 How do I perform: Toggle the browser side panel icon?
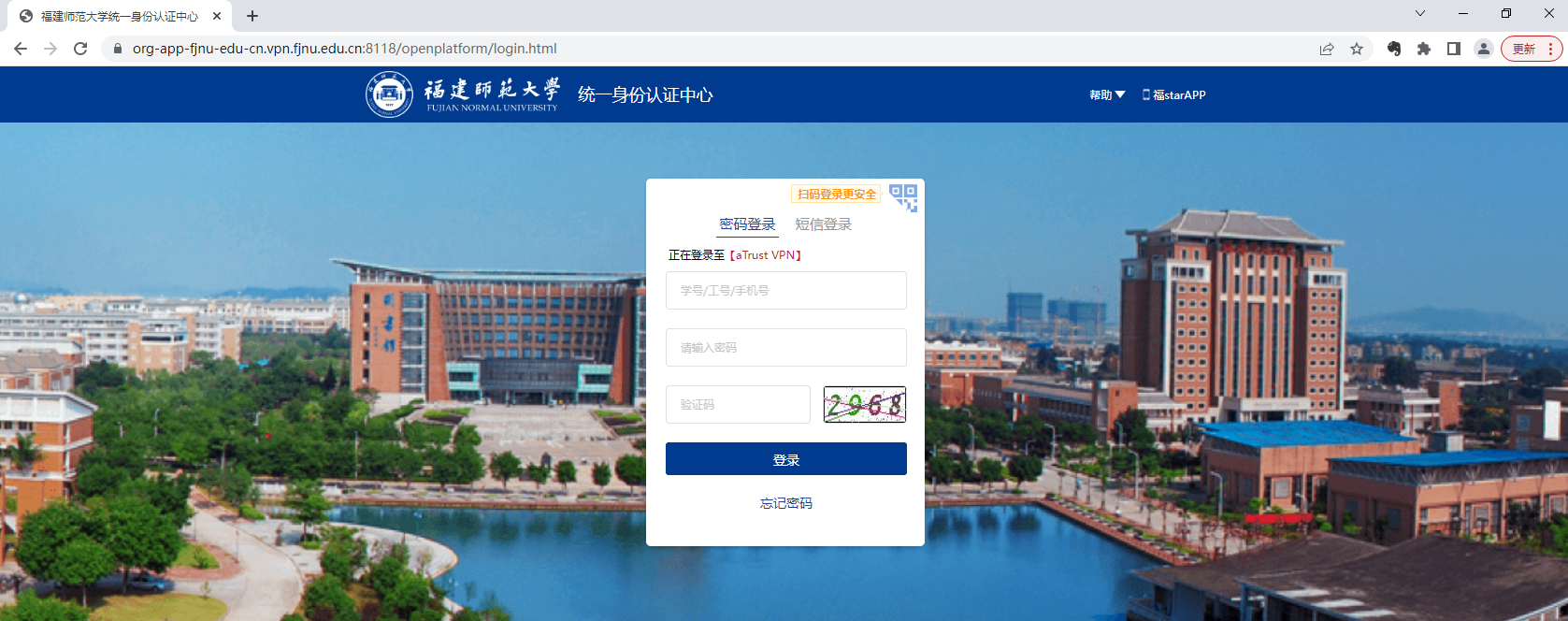[x=1454, y=49]
